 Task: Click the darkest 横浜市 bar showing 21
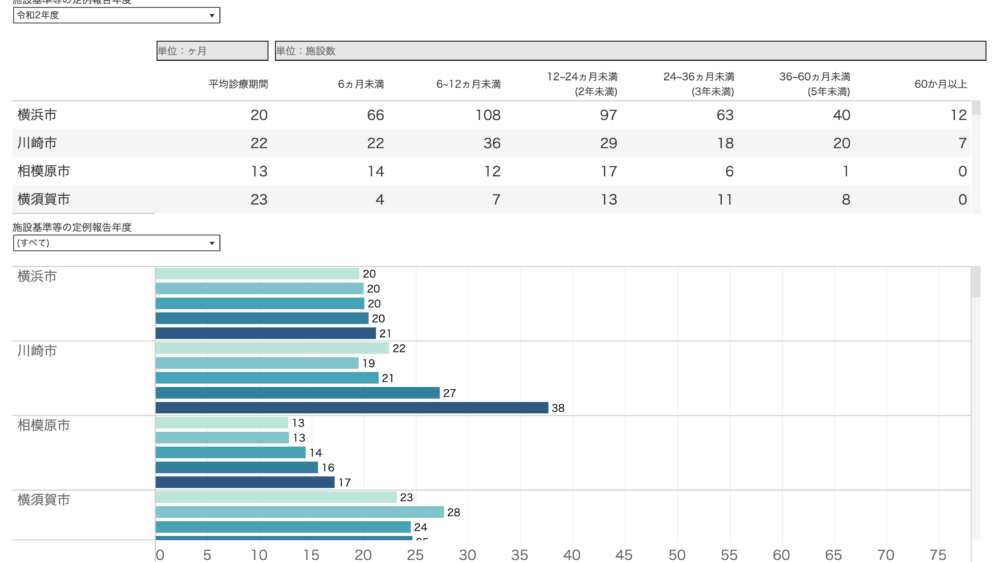(x=266, y=333)
